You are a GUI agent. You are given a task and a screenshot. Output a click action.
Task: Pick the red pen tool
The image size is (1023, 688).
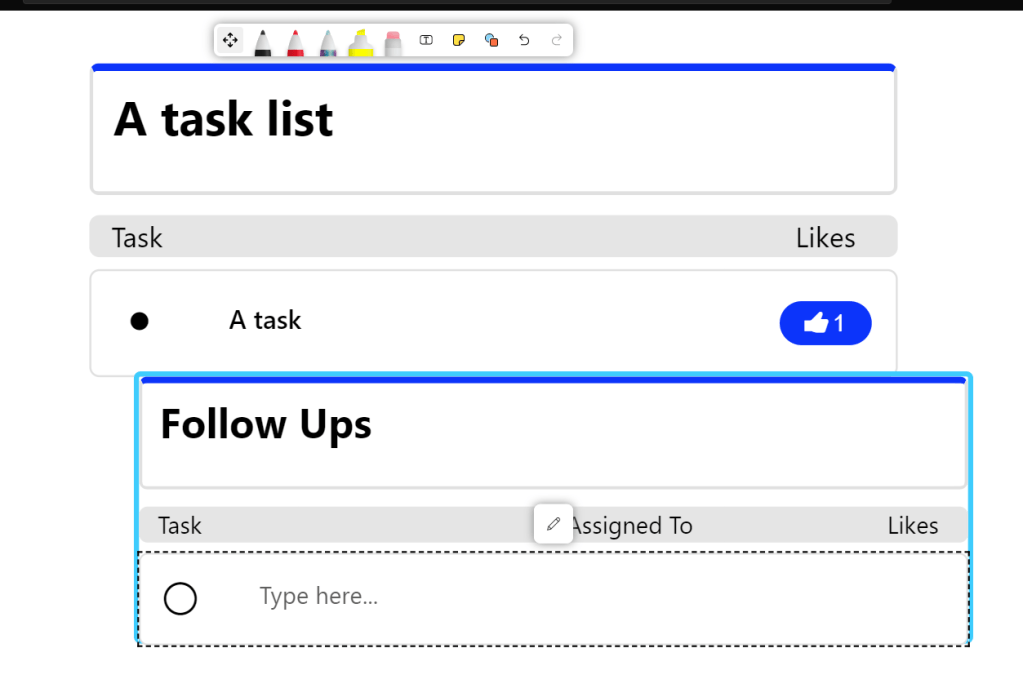(295, 42)
